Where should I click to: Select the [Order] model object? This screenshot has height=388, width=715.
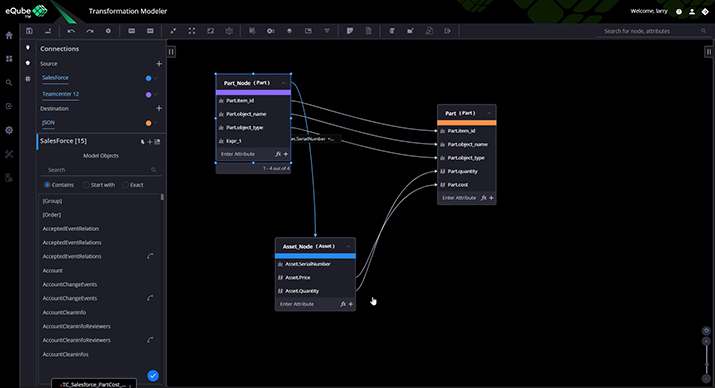click(x=52, y=215)
